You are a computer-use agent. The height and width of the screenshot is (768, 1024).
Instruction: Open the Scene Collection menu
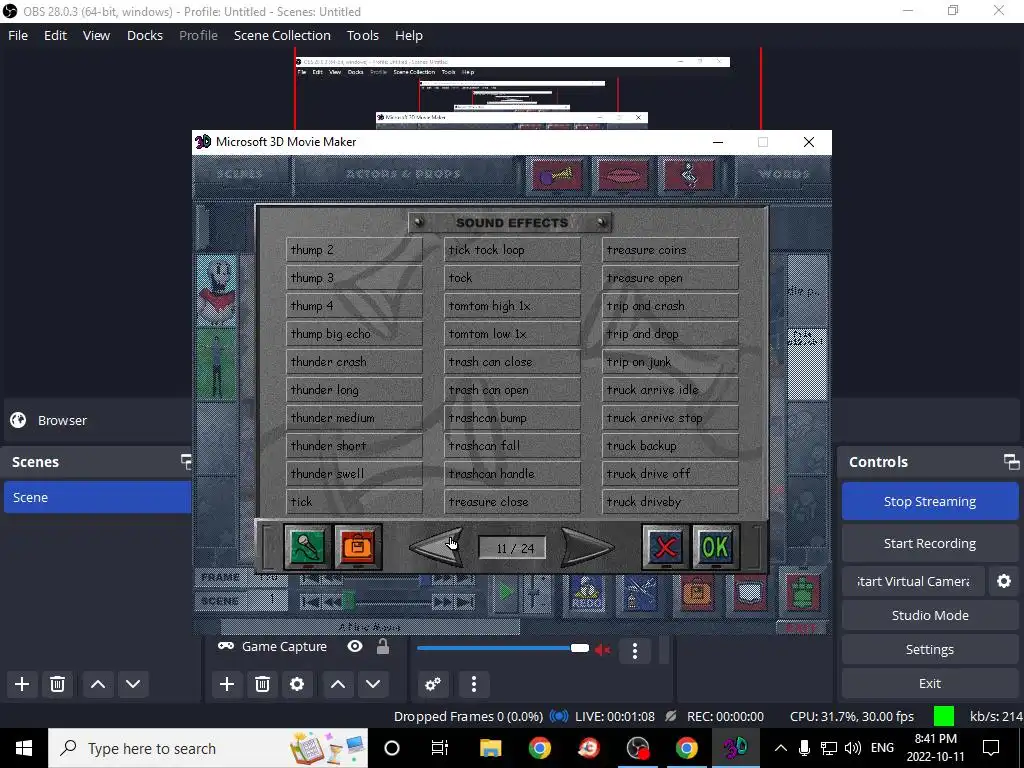pyautogui.click(x=282, y=35)
